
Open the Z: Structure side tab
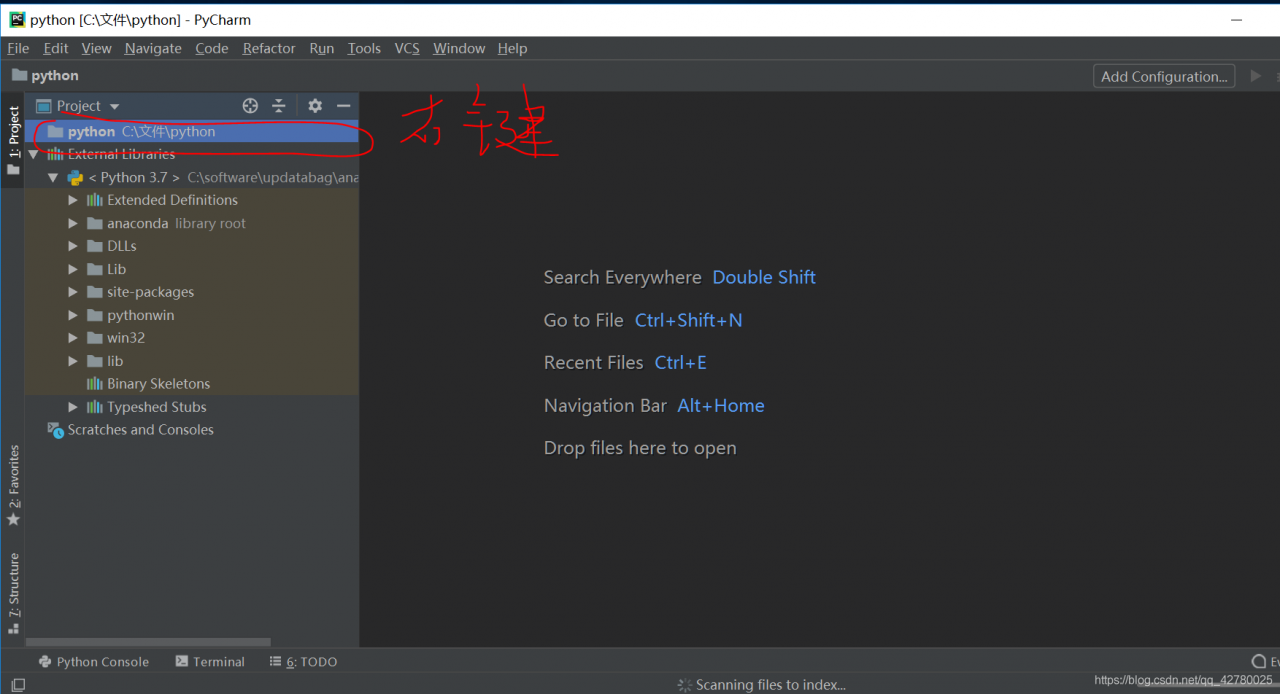coord(13,594)
